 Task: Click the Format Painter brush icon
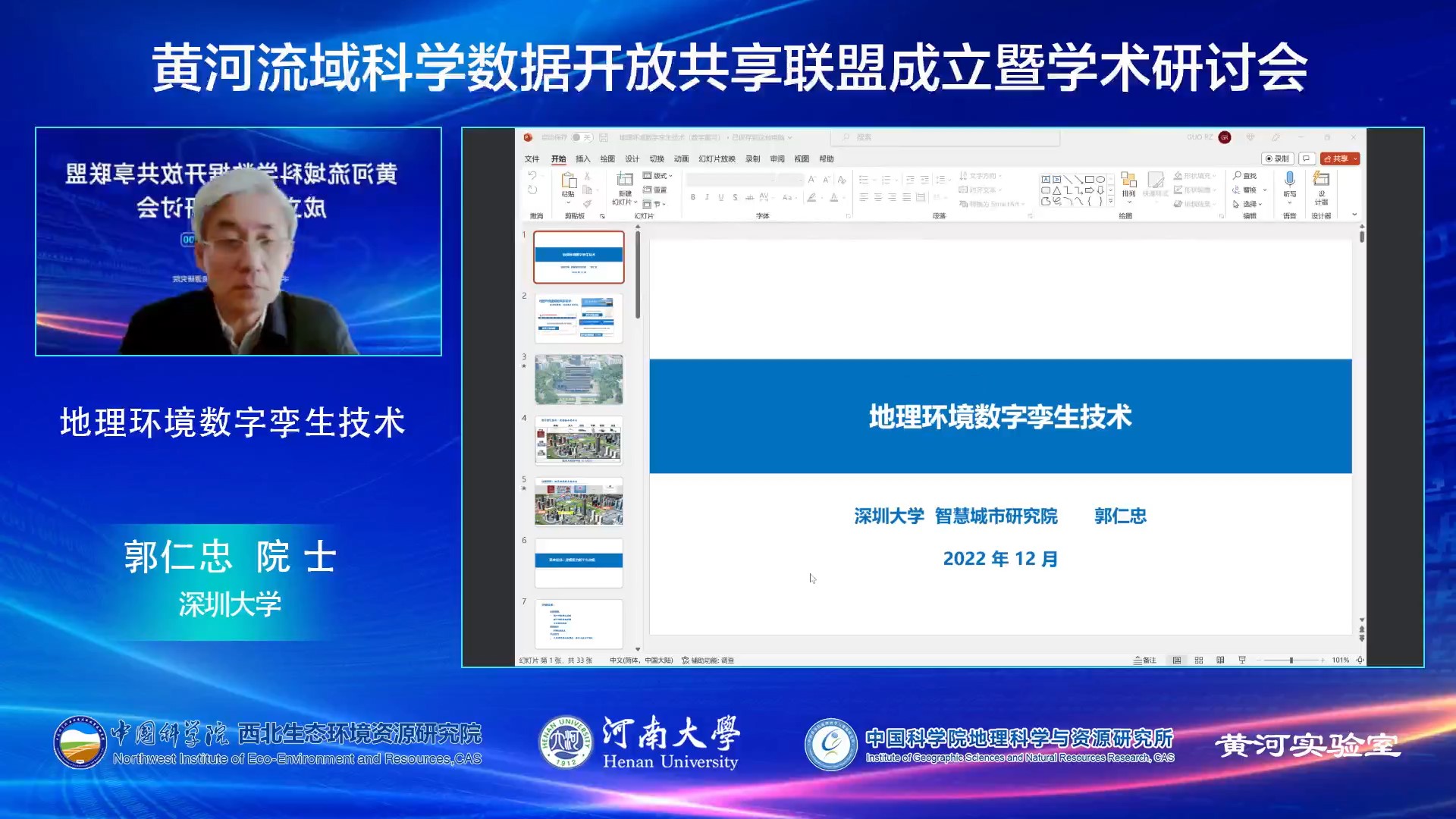tap(587, 204)
